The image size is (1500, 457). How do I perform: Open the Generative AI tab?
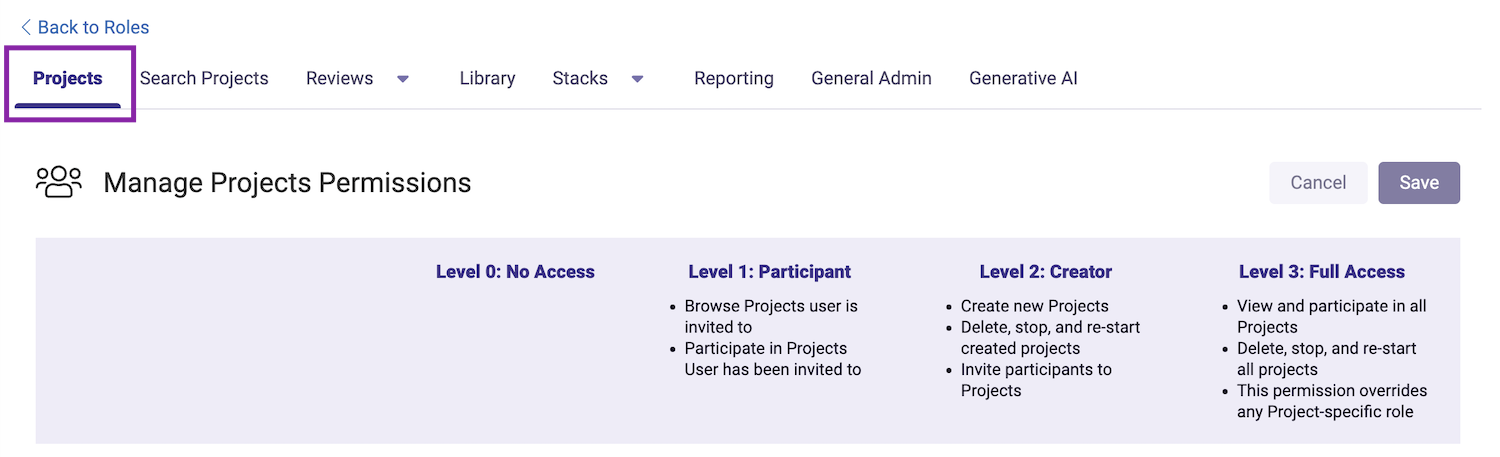pos(1023,78)
